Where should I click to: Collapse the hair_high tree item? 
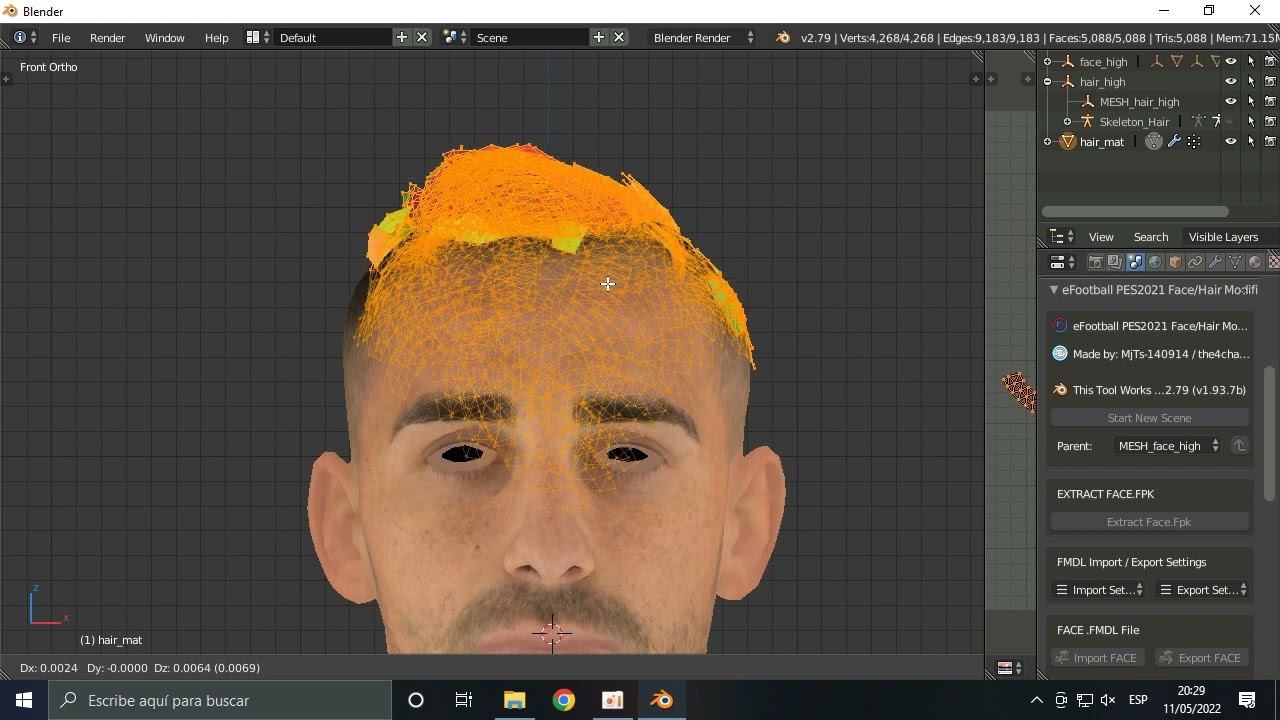click(1048, 81)
